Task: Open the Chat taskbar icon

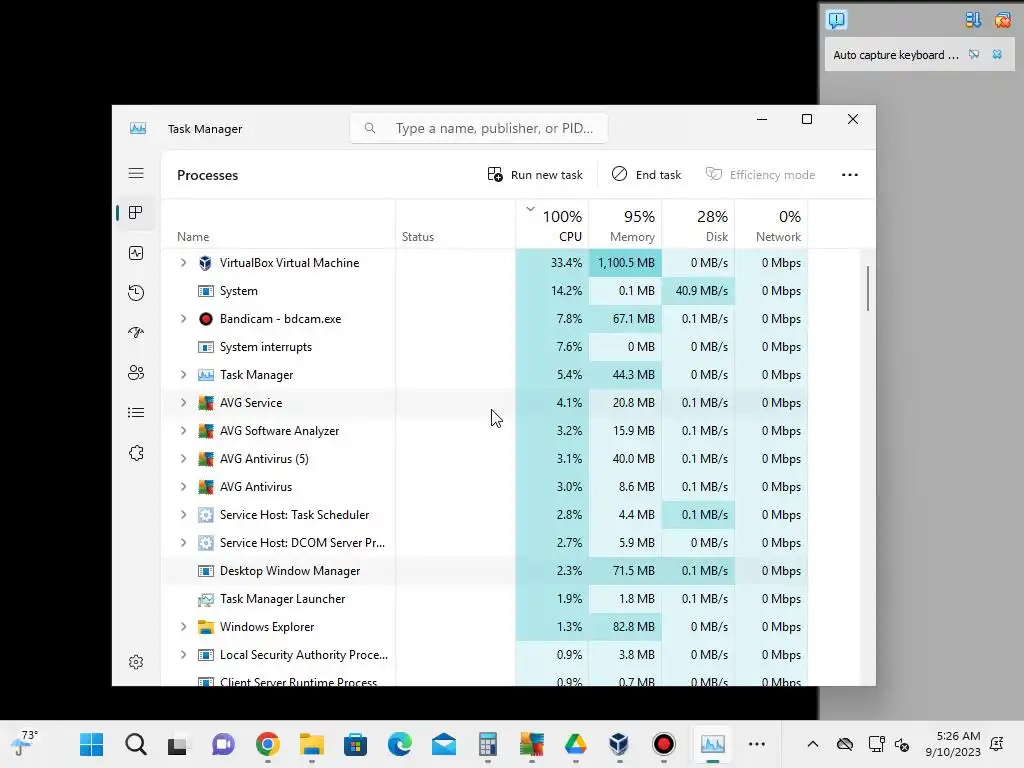Action: (223, 744)
